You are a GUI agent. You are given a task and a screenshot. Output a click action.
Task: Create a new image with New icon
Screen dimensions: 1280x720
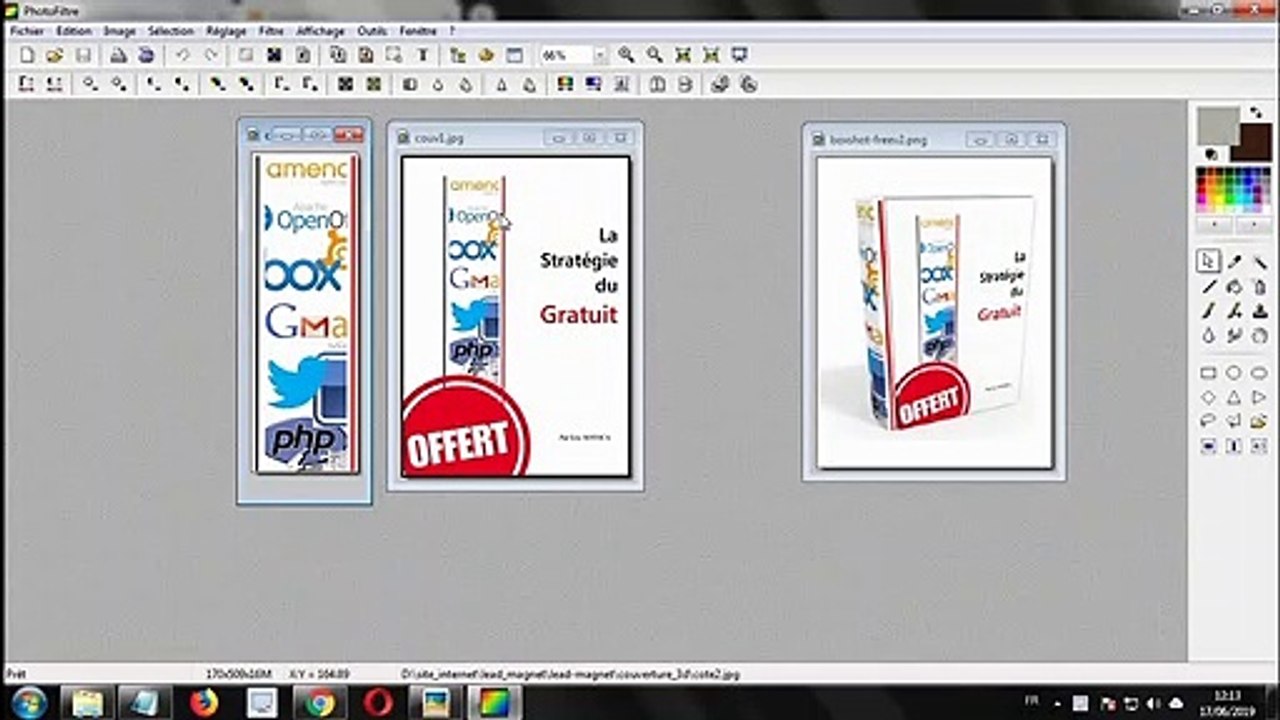coord(28,55)
